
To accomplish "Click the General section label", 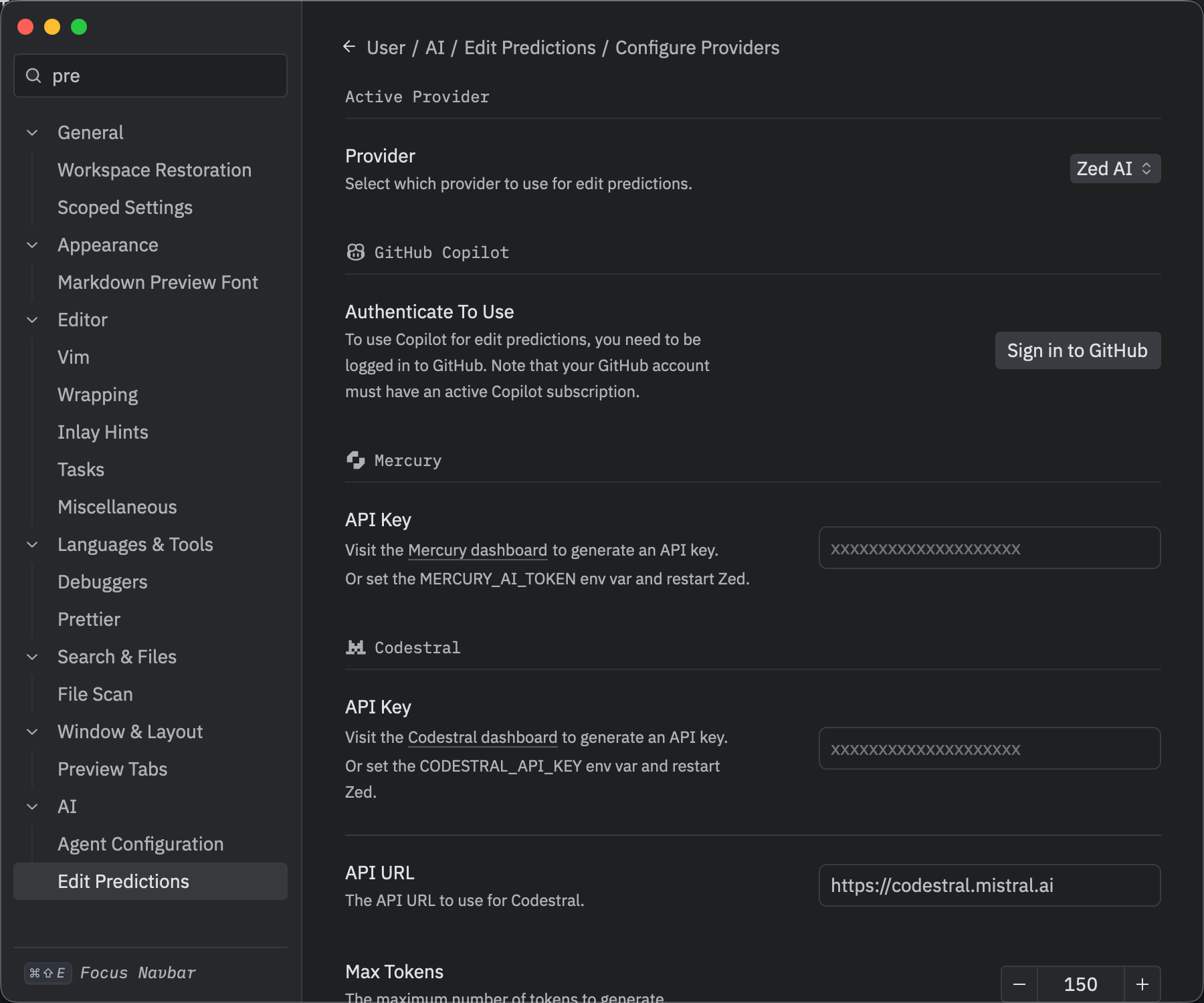I will [90, 132].
